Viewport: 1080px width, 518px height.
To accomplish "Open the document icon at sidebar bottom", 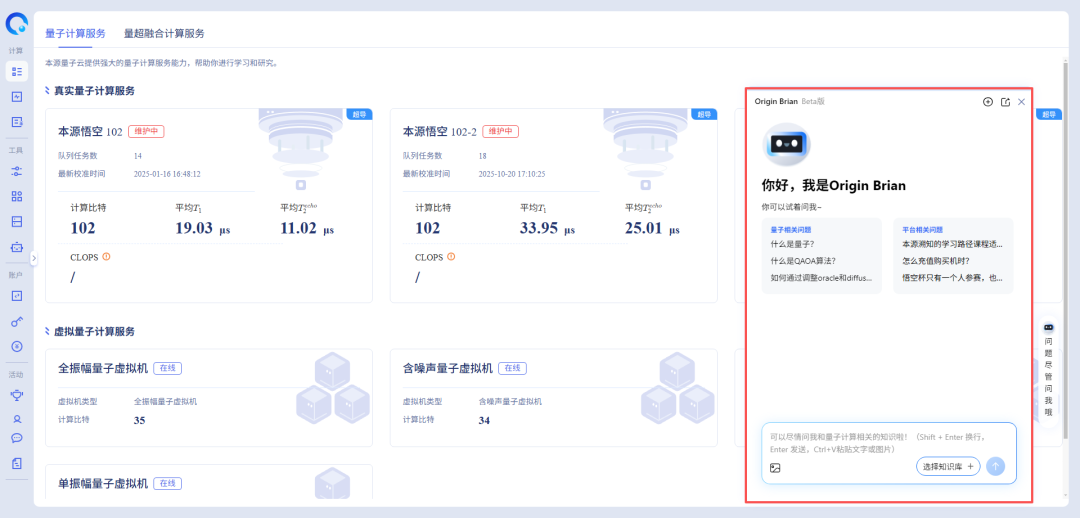I will click(17, 463).
